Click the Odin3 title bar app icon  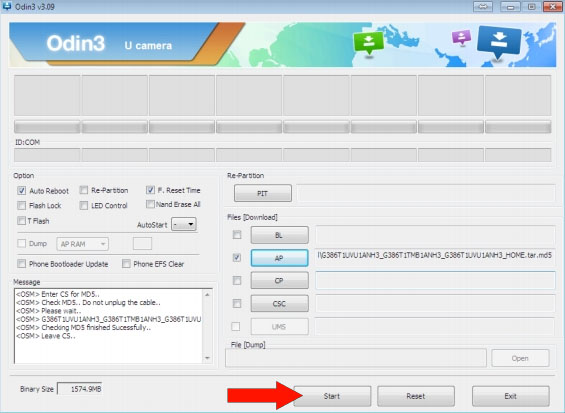click(x=7, y=6)
